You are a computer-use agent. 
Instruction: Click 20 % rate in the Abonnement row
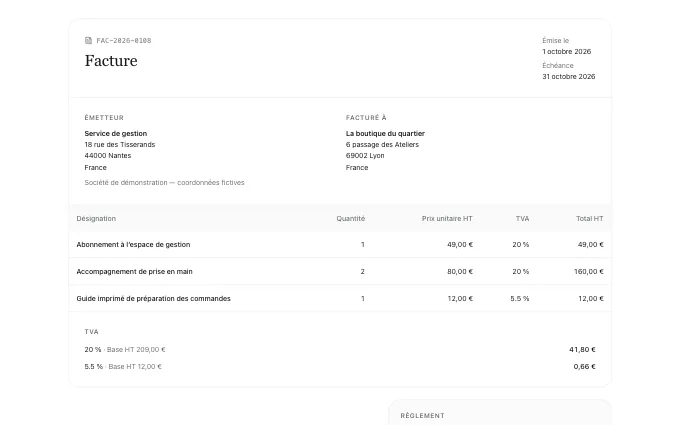coord(520,245)
